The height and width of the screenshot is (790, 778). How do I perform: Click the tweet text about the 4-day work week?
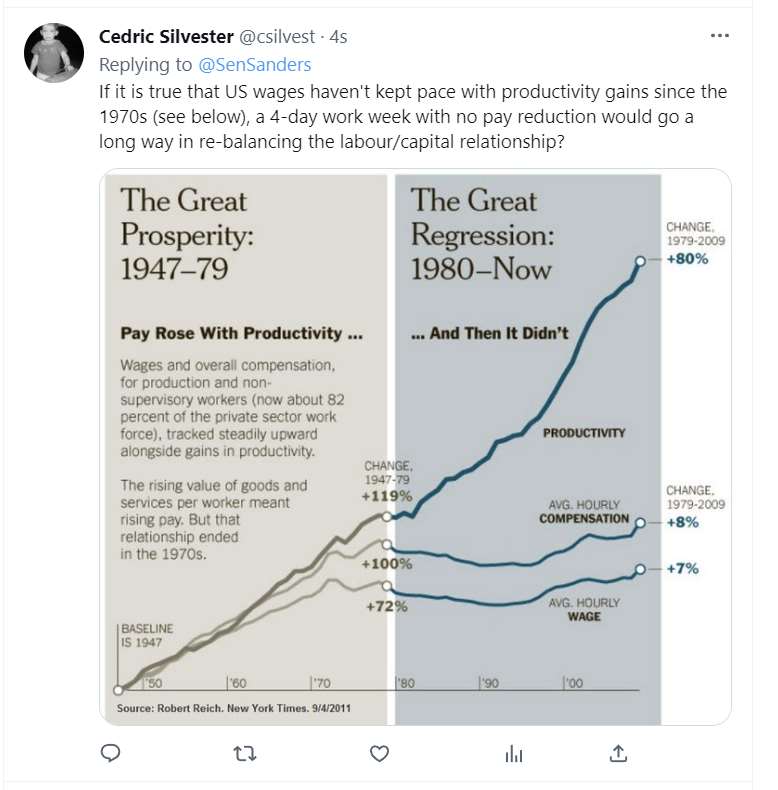[x=412, y=117]
